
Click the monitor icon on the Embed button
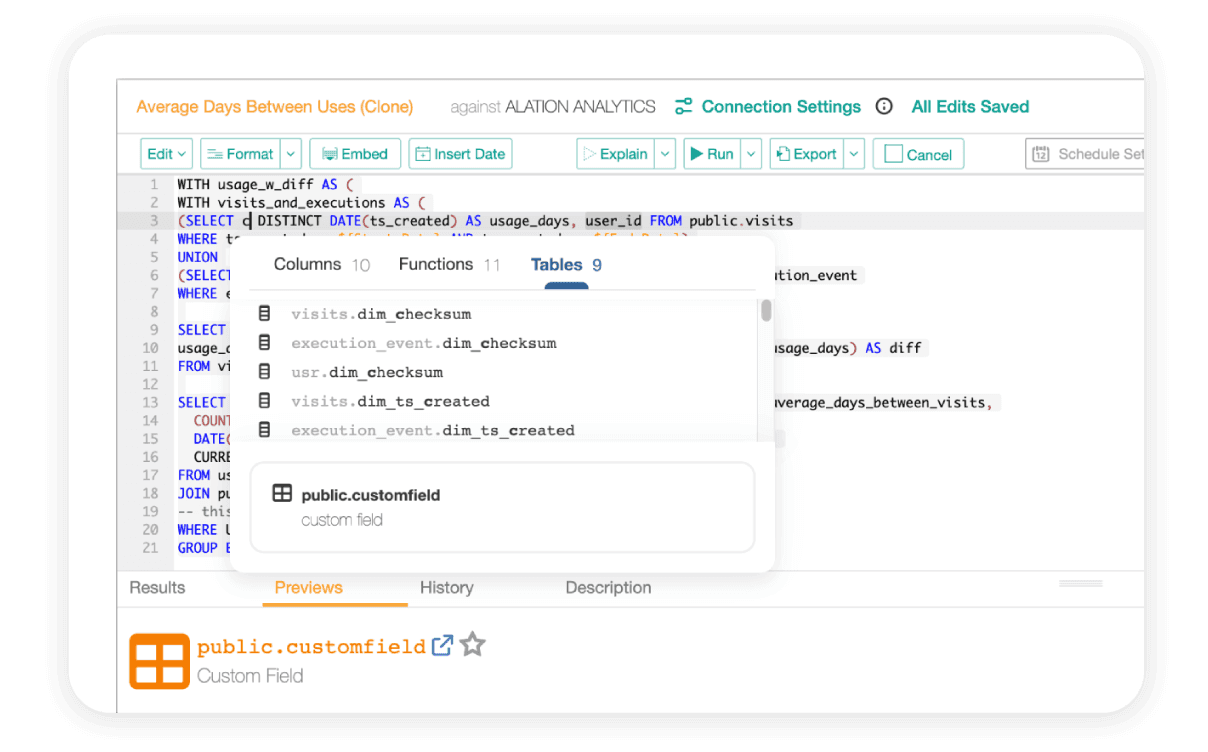pyautogui.click(x=331, y=153)
